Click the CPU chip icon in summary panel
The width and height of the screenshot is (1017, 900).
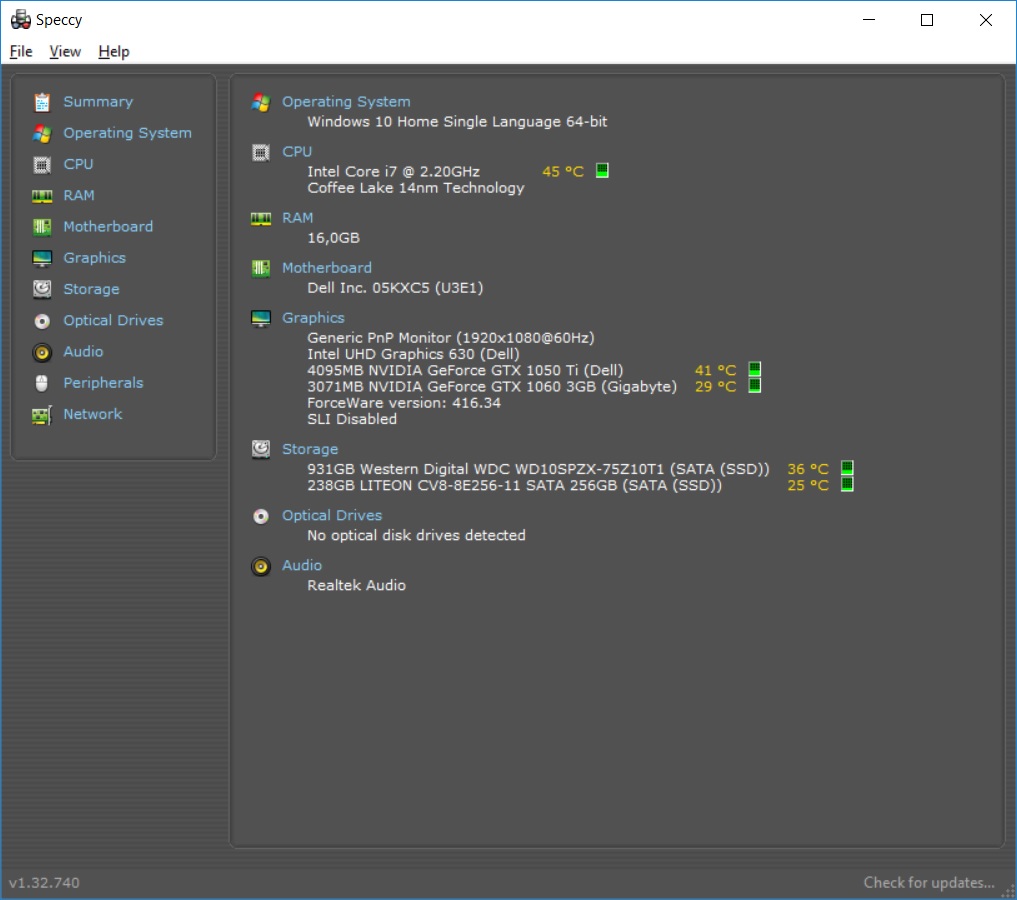pyautogui.click(x=261, y=152)
